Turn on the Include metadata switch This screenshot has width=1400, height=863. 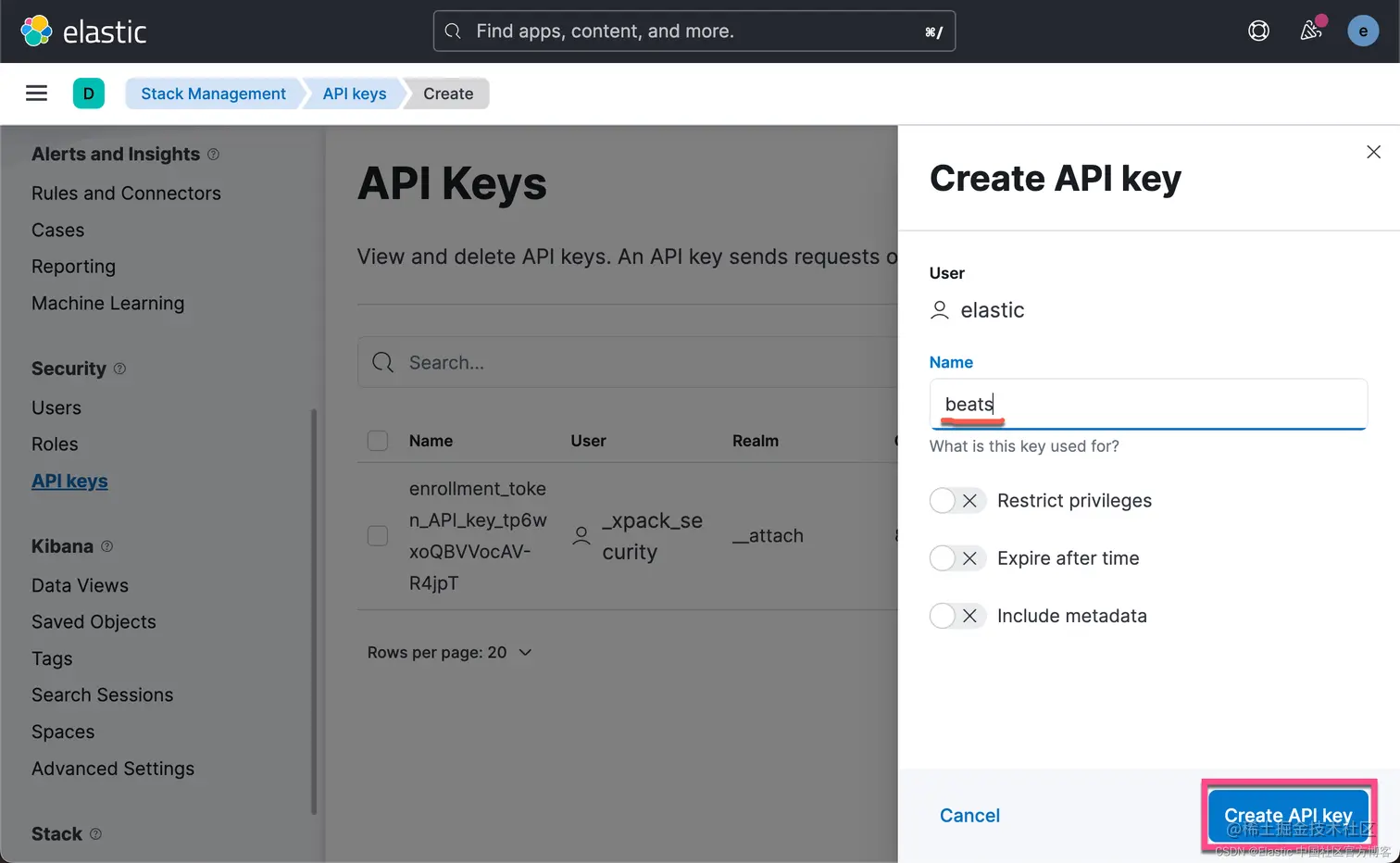pos(957,616)
